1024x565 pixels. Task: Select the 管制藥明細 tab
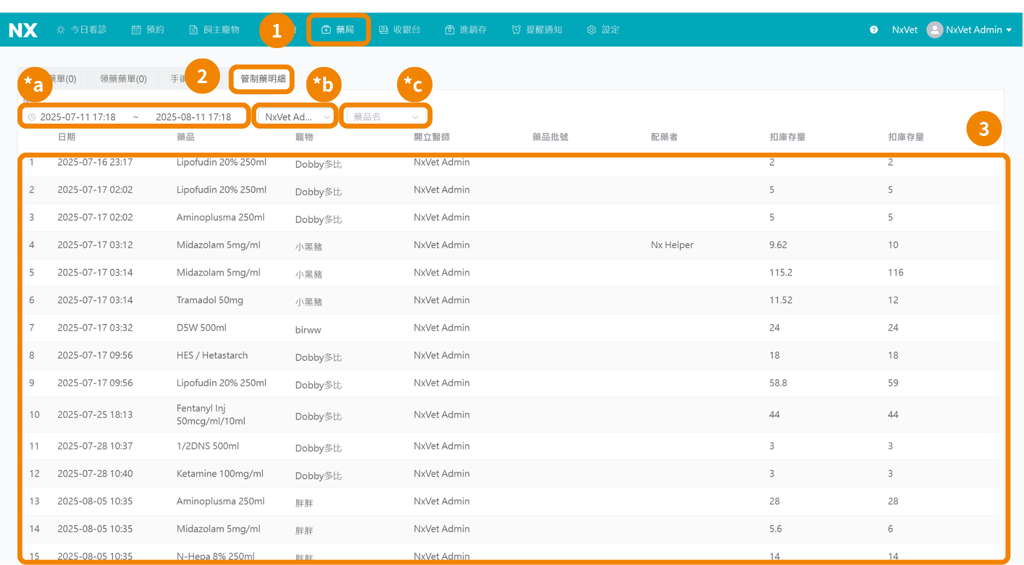coord(263,79)
